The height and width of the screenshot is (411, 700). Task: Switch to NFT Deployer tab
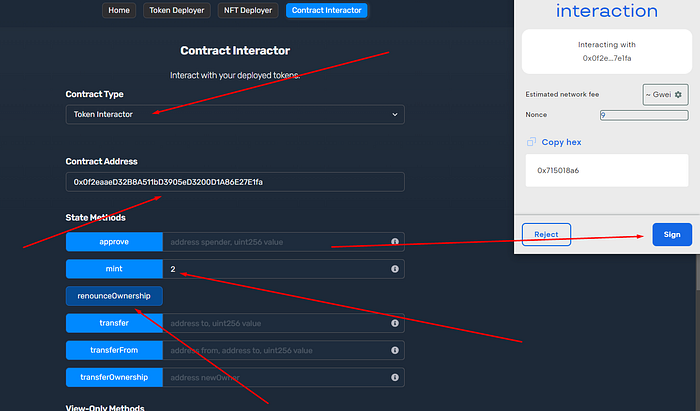click(x=248, y=10)
